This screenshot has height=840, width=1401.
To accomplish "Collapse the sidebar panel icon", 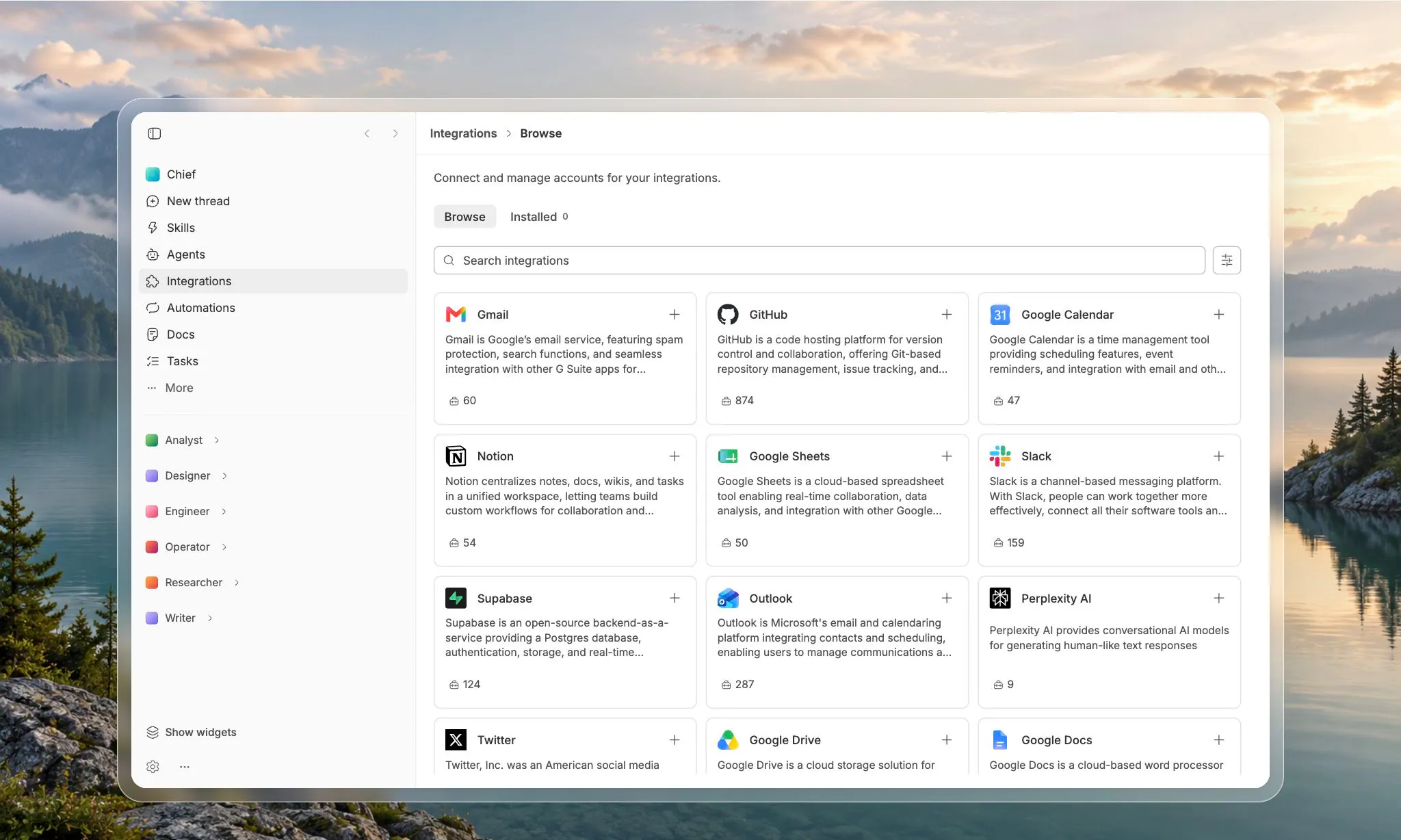I will coord(154,133).
